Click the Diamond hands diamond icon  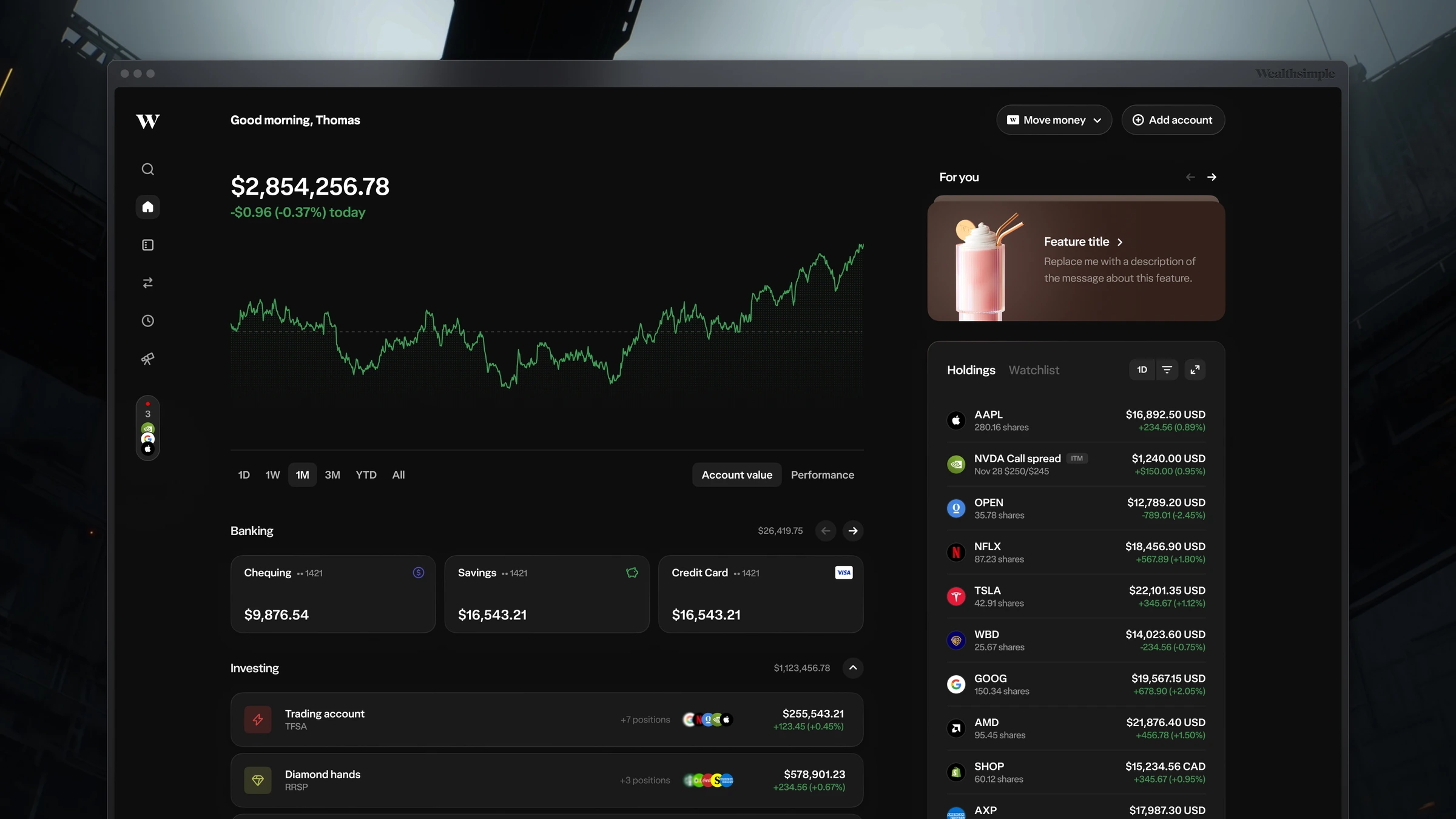258,780
